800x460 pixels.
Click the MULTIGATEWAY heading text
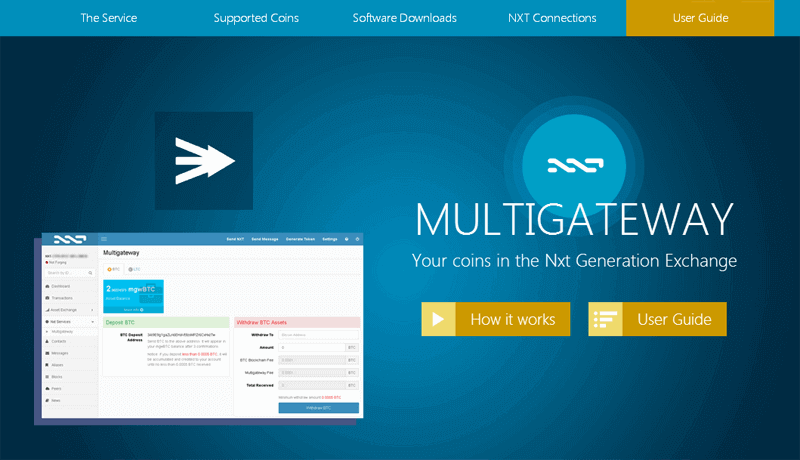point(574,220)
